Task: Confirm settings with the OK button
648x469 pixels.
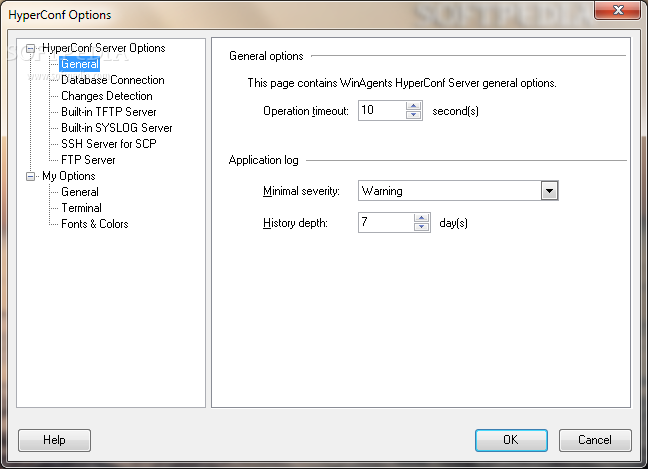Action: coord(511,440)
